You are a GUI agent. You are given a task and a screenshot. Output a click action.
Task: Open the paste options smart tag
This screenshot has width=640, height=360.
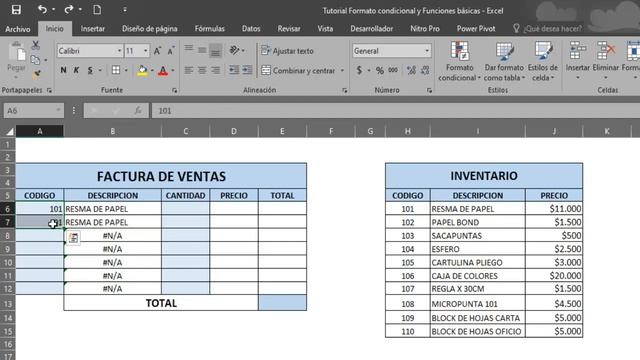pyautogui.click(x=73, y=238)
